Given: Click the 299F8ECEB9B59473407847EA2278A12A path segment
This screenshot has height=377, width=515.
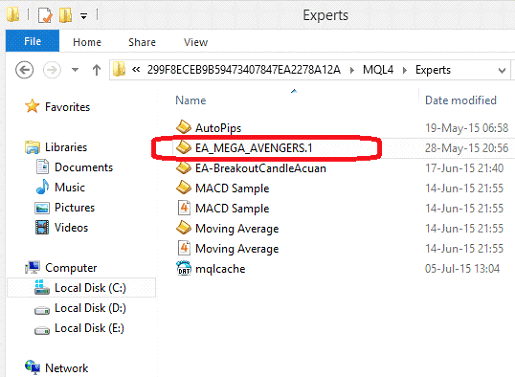Looking at the screenshot, I should (244, 70).
